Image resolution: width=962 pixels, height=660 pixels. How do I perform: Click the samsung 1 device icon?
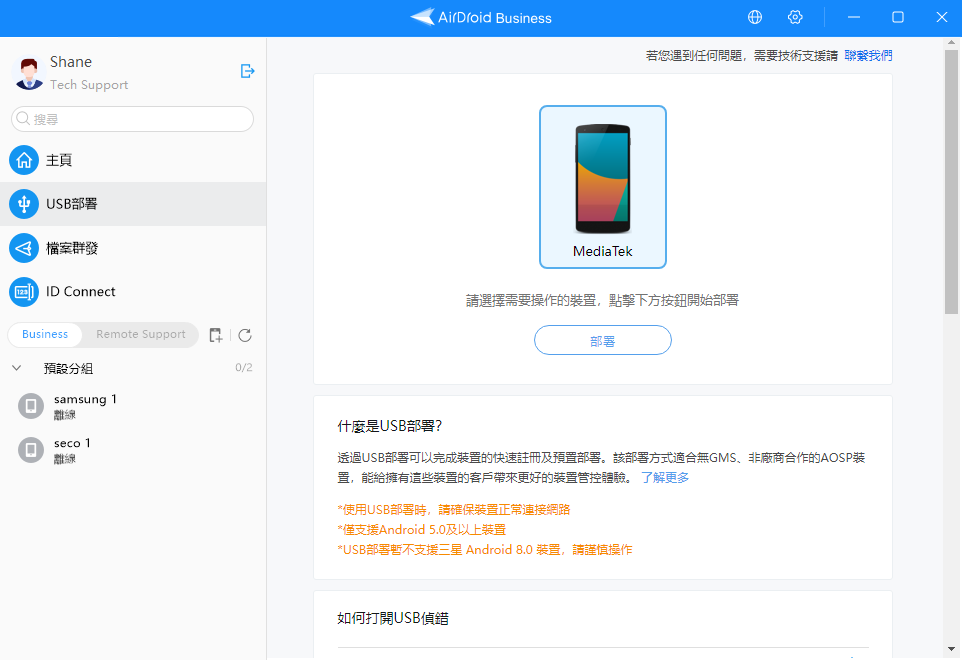[31, 406]
